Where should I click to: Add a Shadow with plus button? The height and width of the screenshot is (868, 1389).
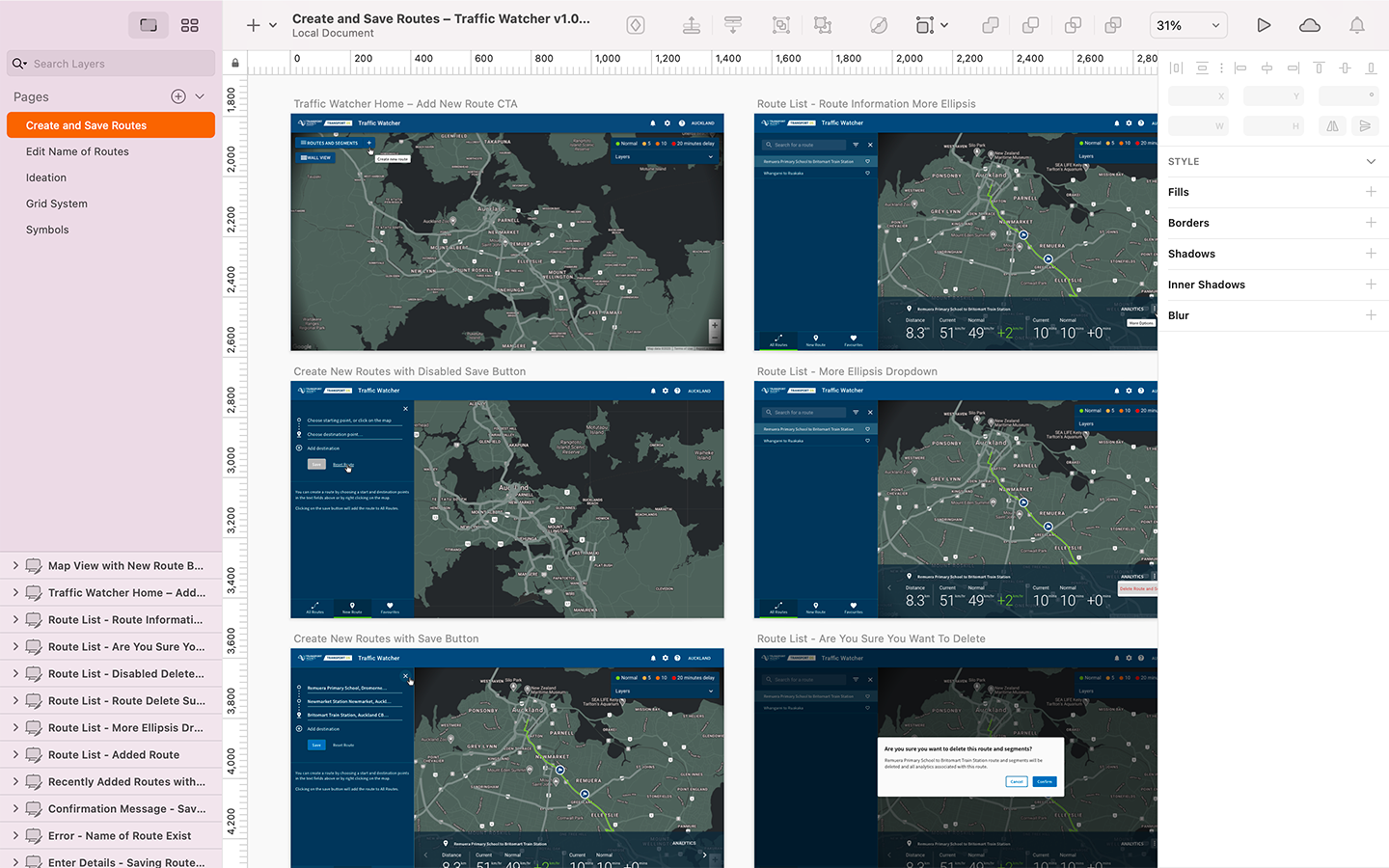(1371, 254)
